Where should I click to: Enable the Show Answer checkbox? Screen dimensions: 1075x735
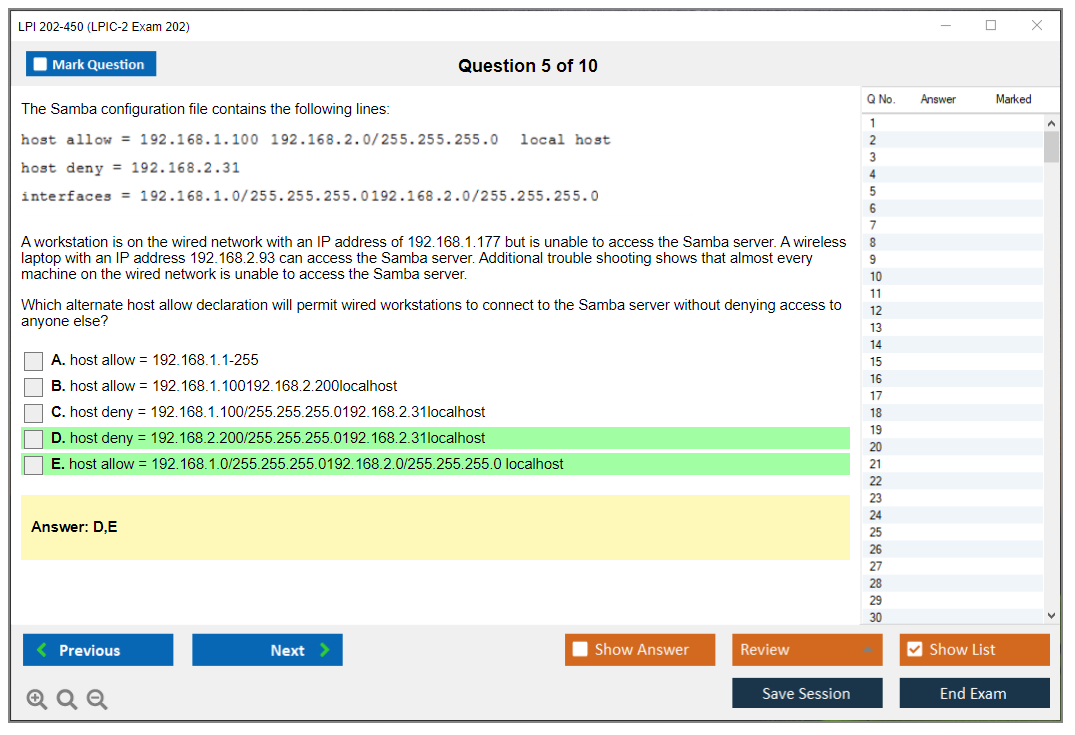(581, 650)
